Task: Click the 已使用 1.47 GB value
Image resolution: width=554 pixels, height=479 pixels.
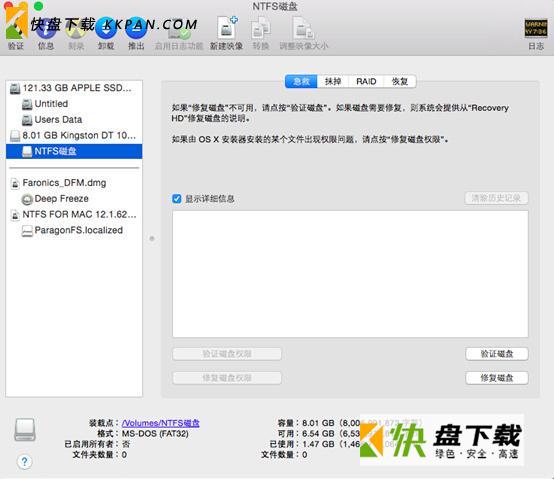Action: 318,444
